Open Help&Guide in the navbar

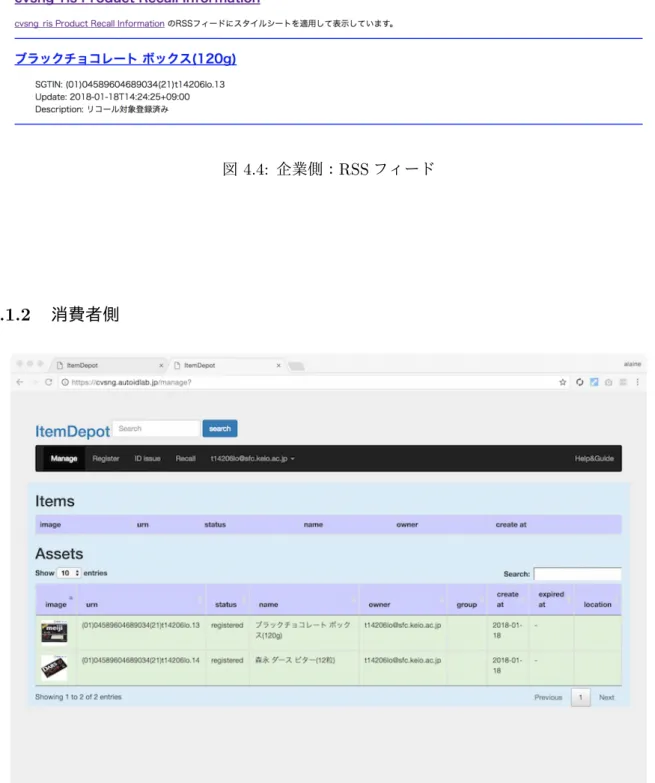click(594, 458)
